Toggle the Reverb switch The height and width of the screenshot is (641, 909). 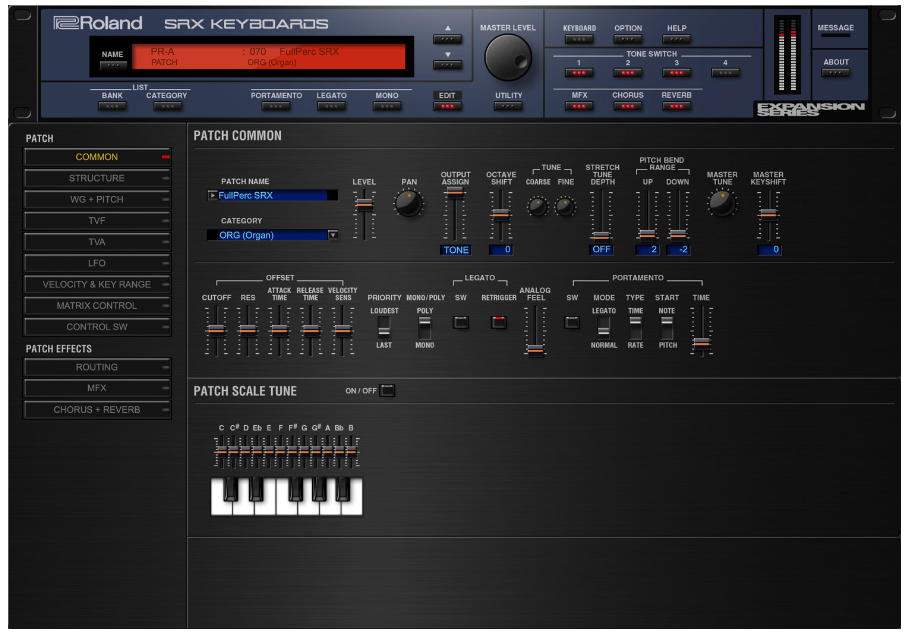(x=677, y=107)
